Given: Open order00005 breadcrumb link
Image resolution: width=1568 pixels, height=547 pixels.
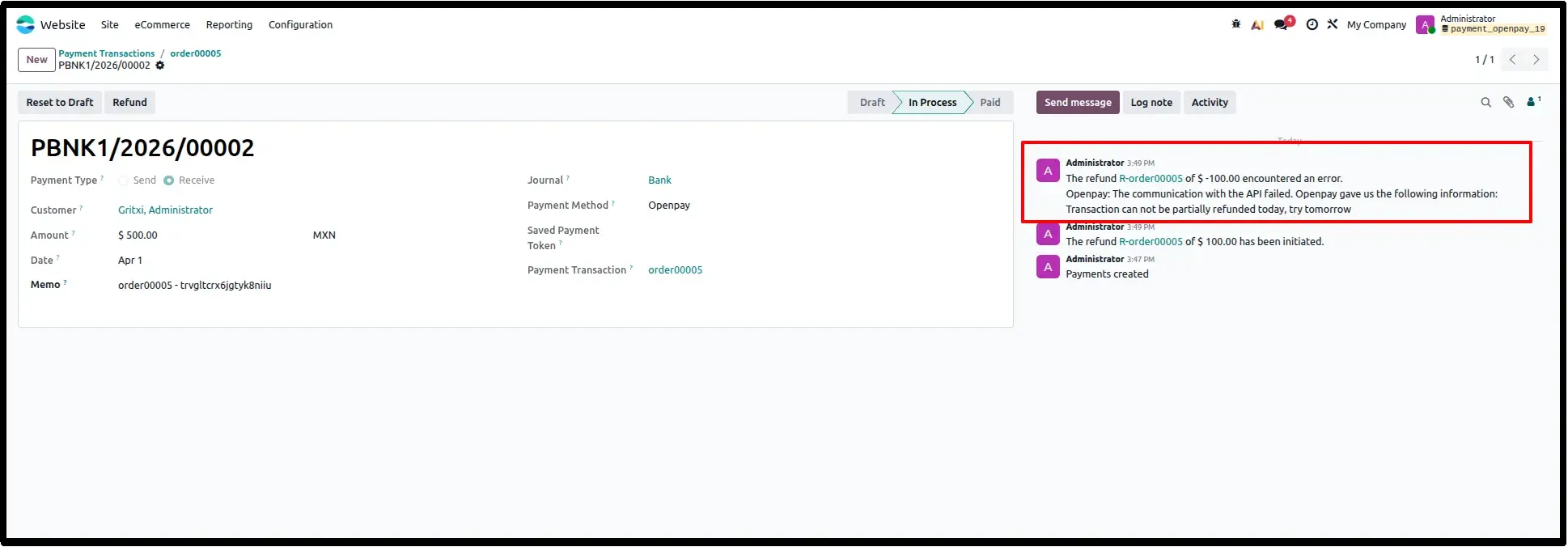Looking at the screenshot, I should pyautogui.click(x=196, y=53).
